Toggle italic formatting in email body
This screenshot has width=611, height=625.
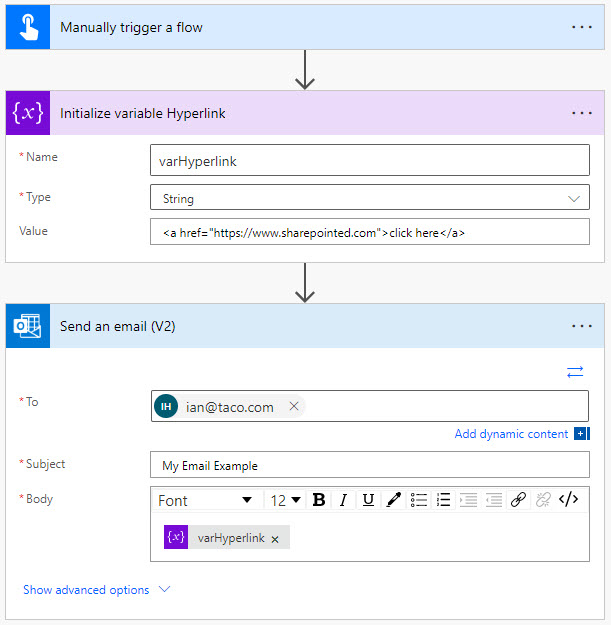pos(343,499)
